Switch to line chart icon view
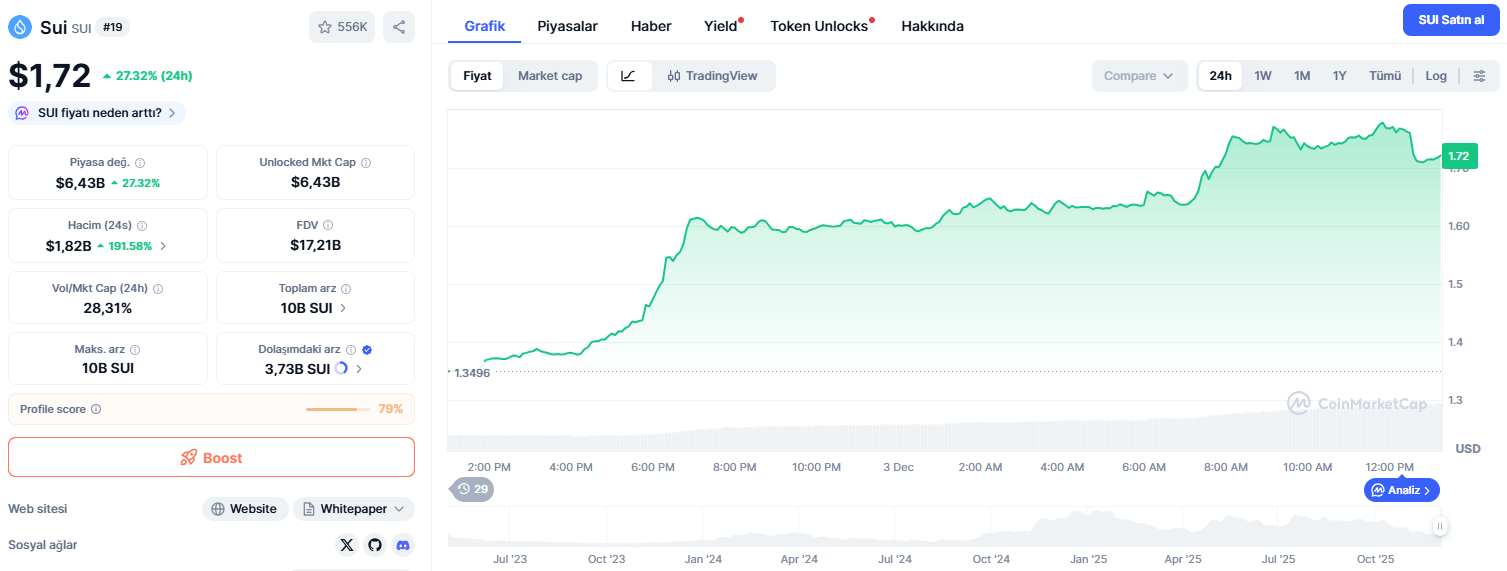The image size is (1507, 571). pyautogui.click(x=629, y=76)
